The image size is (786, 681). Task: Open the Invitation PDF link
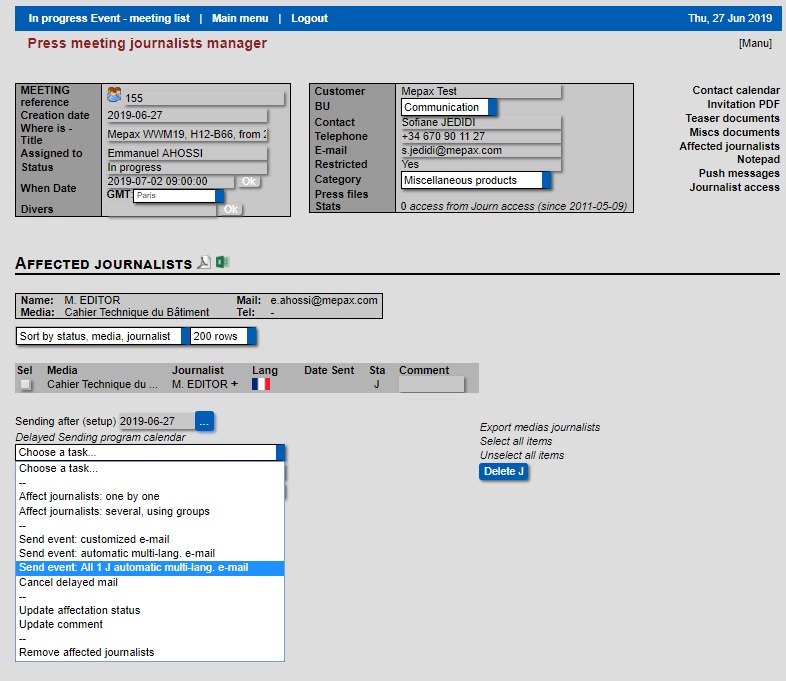(x=743, y=104)
